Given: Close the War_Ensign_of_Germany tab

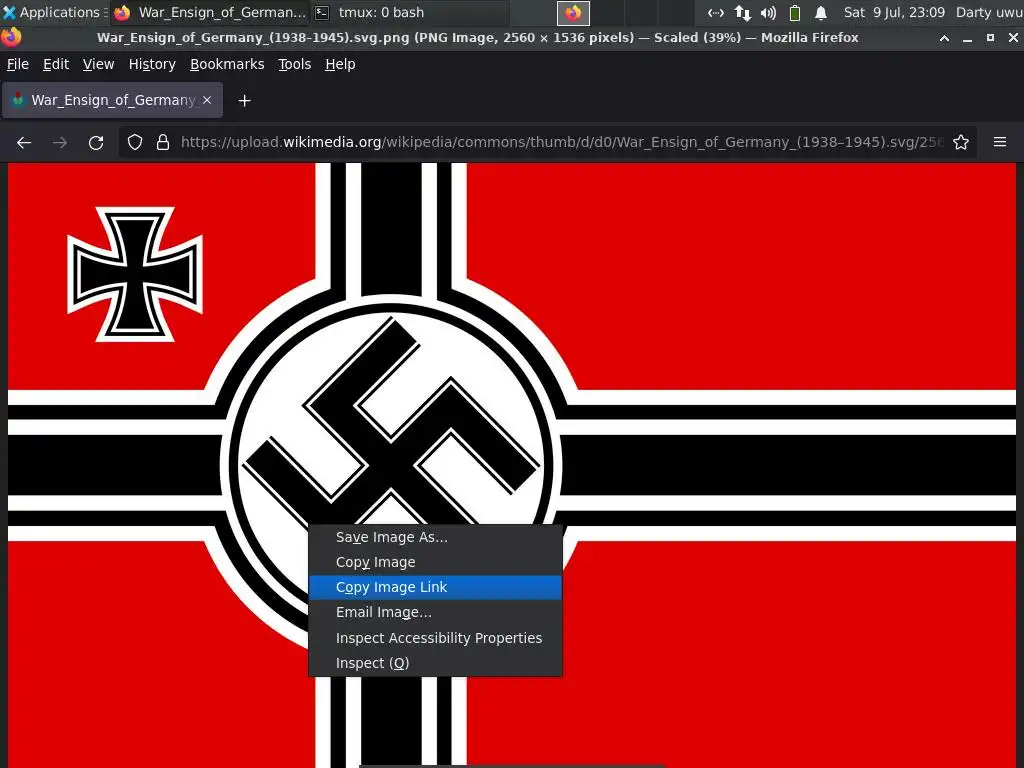Looking at the screenshot, I should [x=207, y=100].
